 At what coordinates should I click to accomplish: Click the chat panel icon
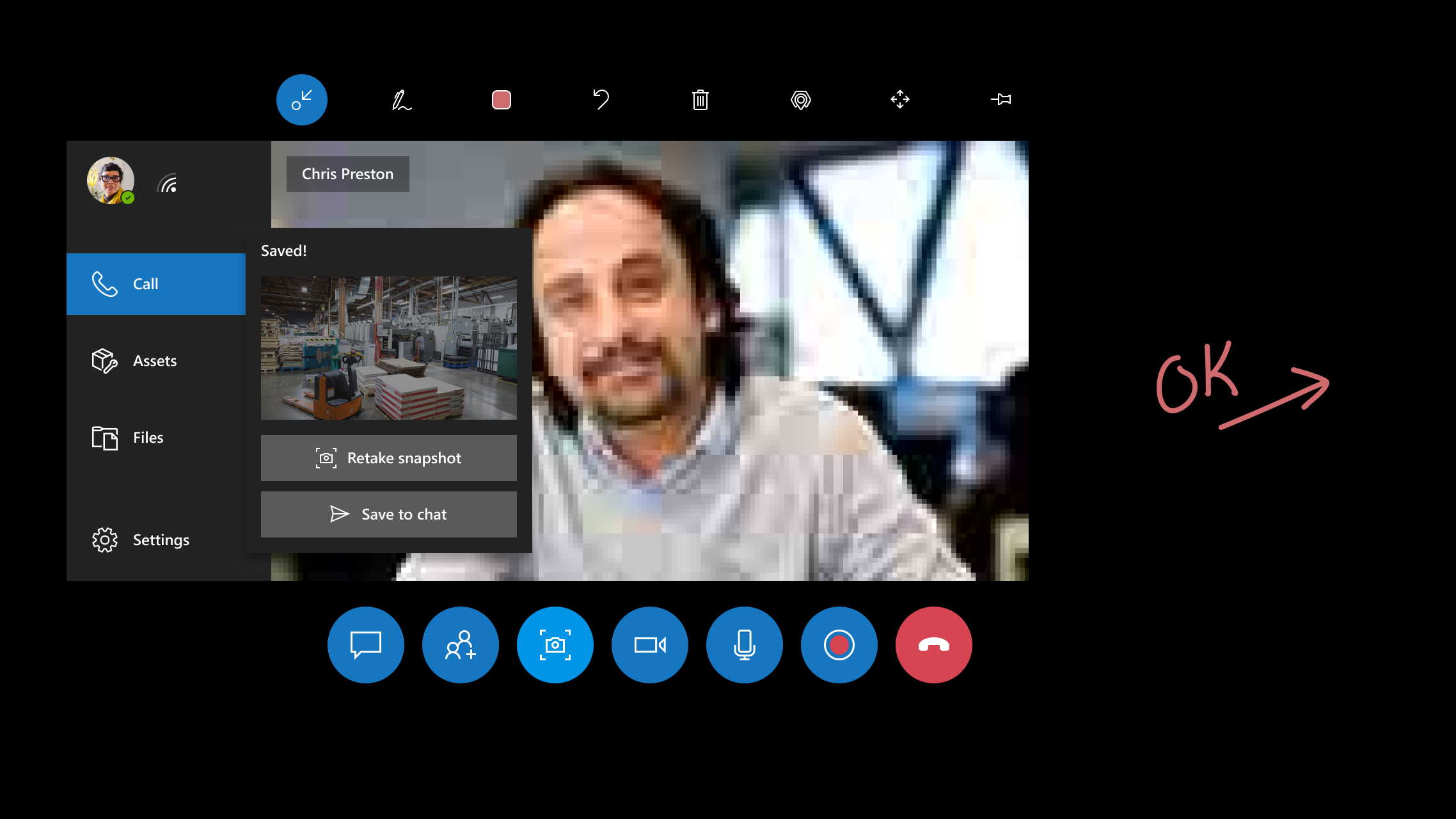point(366,645)
